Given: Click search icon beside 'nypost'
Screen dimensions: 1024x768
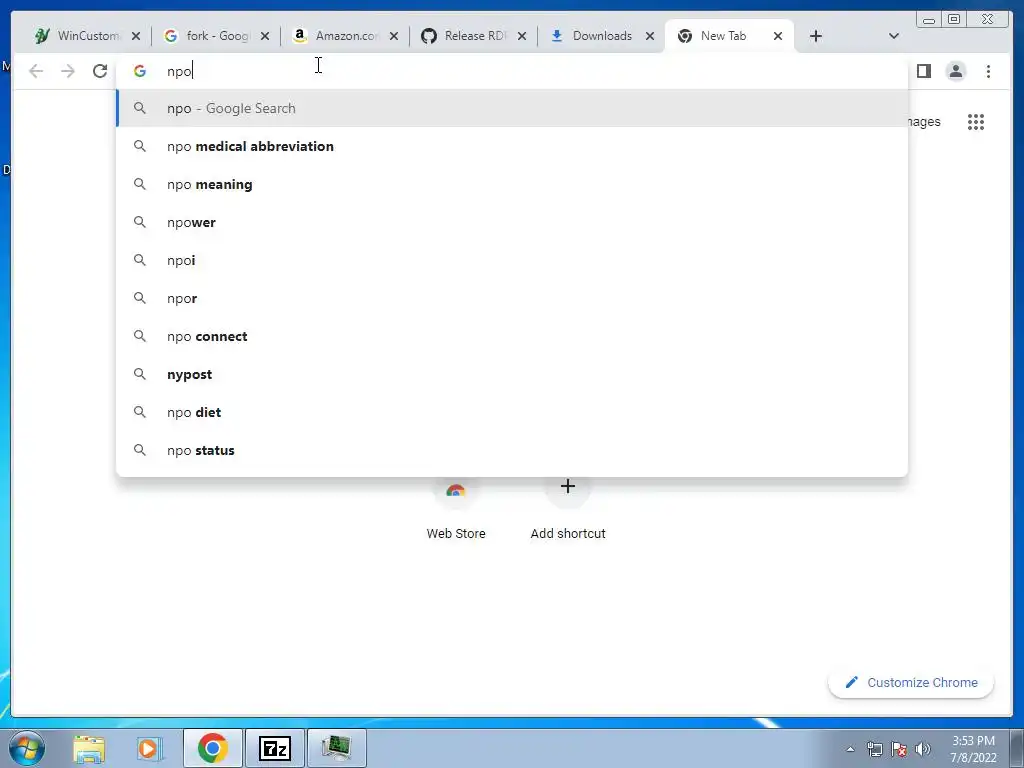Looking at the screenshot, I should pos(140,374).
